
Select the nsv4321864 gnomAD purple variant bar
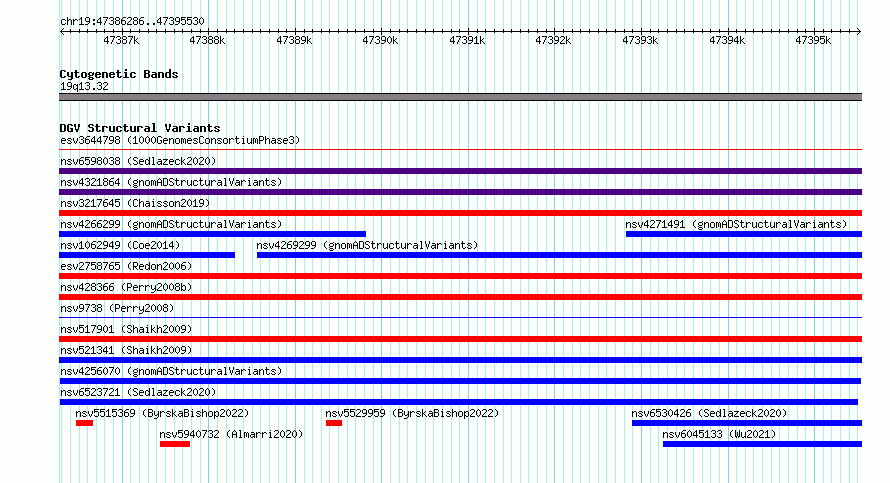point(460,192)
